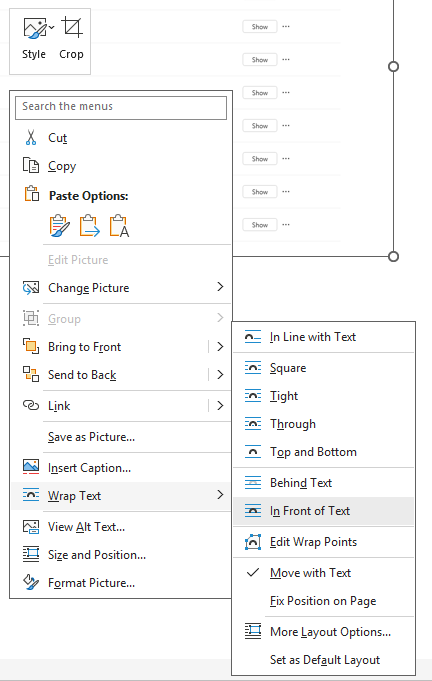Click the Tight wrapping icon
This screenshot has height=681, width=432.
coord(253,396)
